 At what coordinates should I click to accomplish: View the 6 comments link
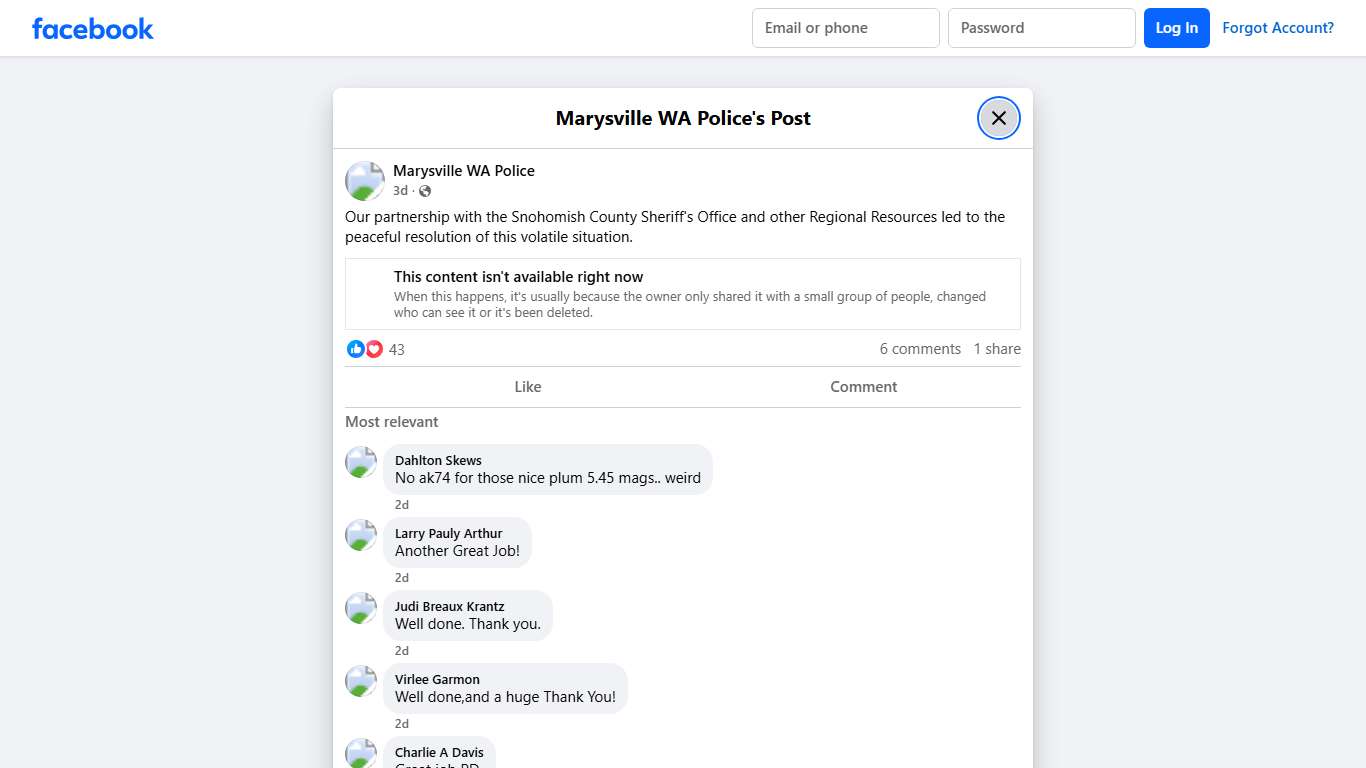tap(920, 348)
